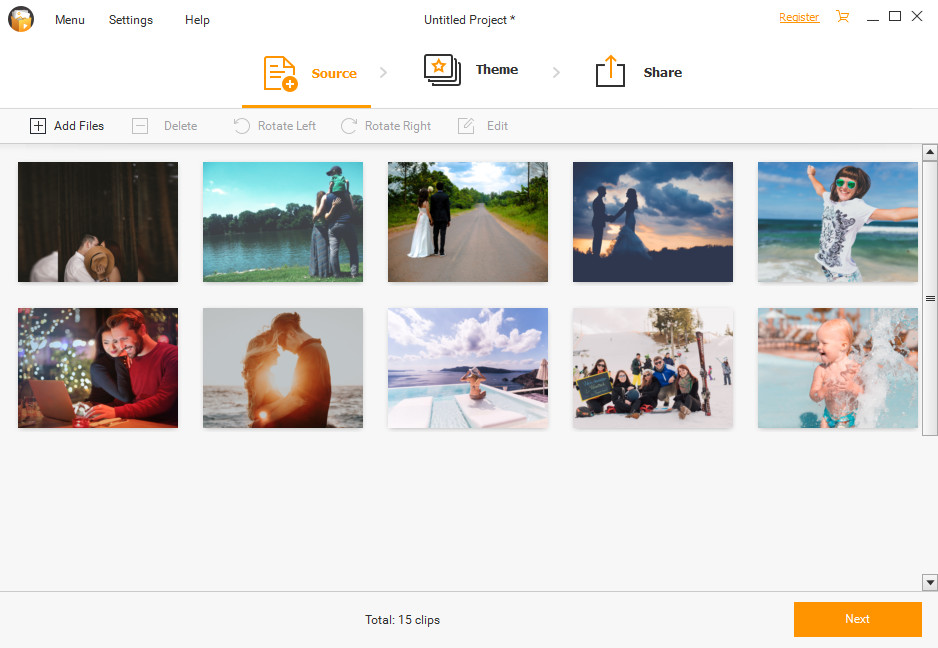This screenshot has width=938, height=648.
Task: Click the Edit pencil icon
Action: point(466,126)
